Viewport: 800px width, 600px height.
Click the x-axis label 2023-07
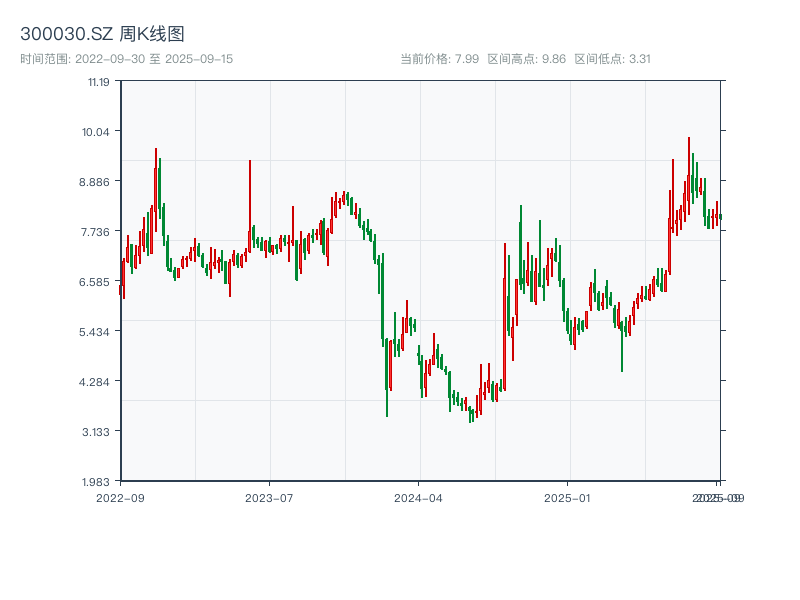[x=269, y=498]
